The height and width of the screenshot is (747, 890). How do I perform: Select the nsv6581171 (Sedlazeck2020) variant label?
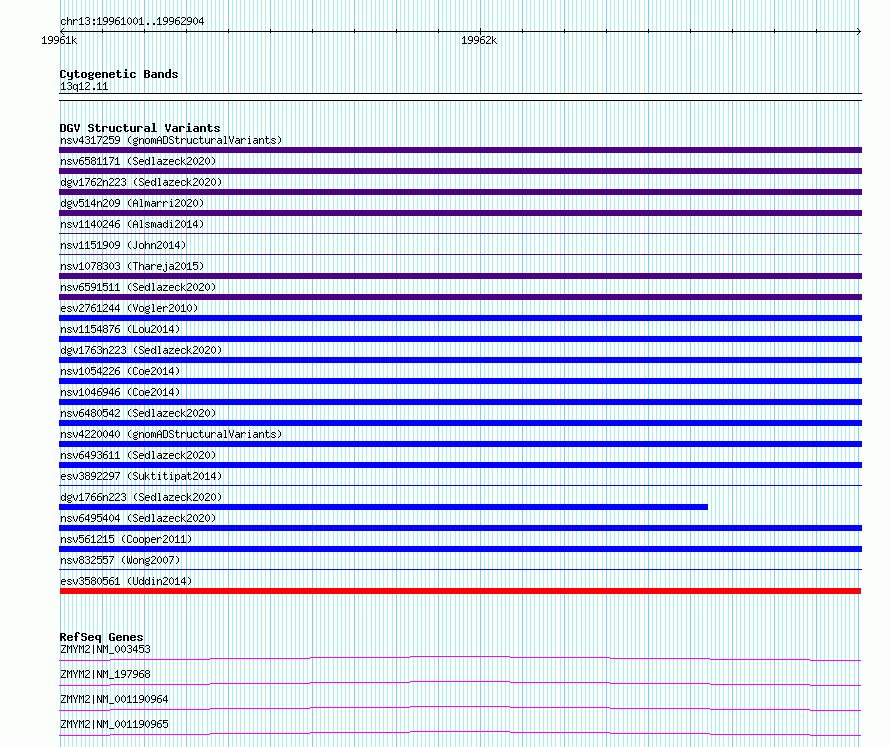click(138, 161)
